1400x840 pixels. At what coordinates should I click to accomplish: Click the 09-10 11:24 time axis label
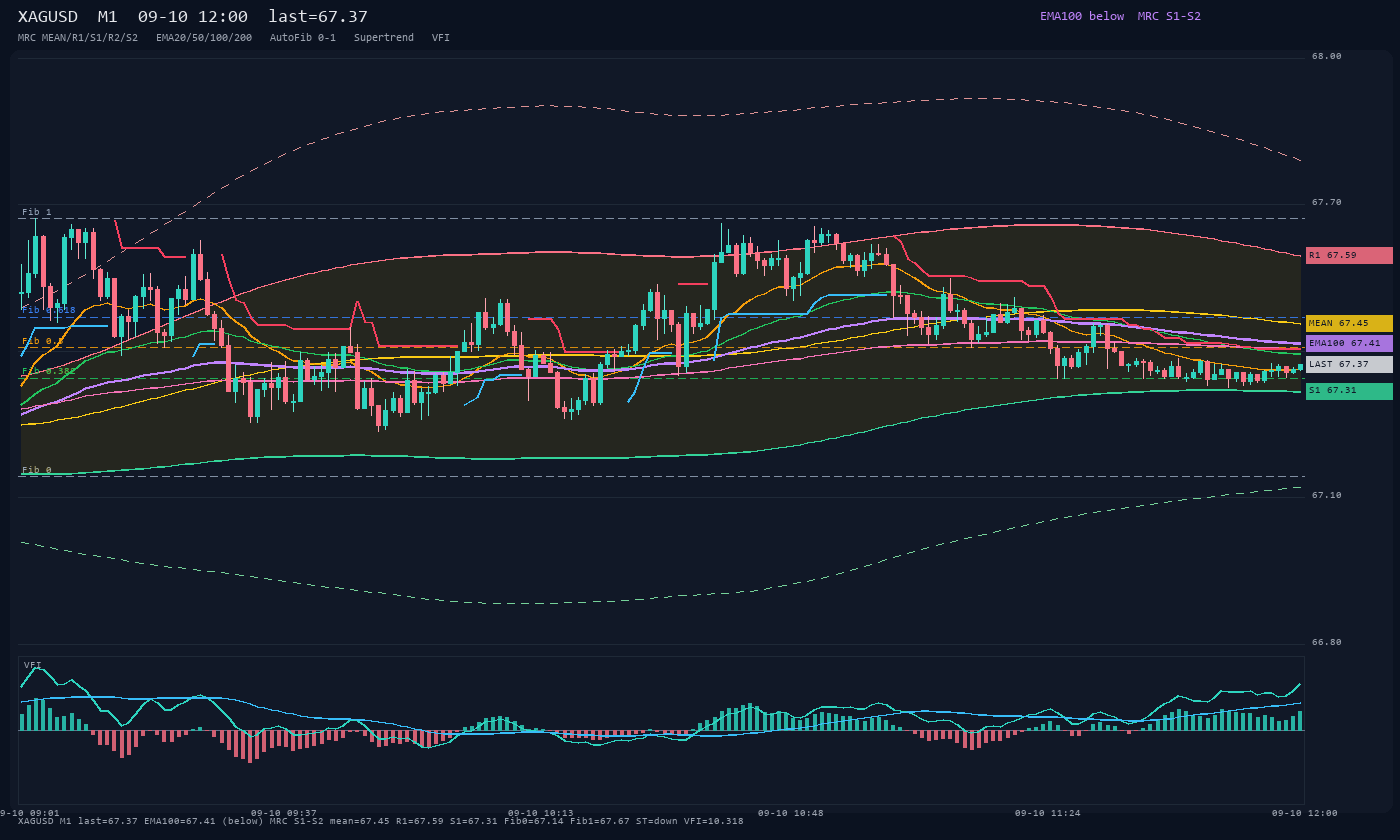click(x=1048, y=813)
